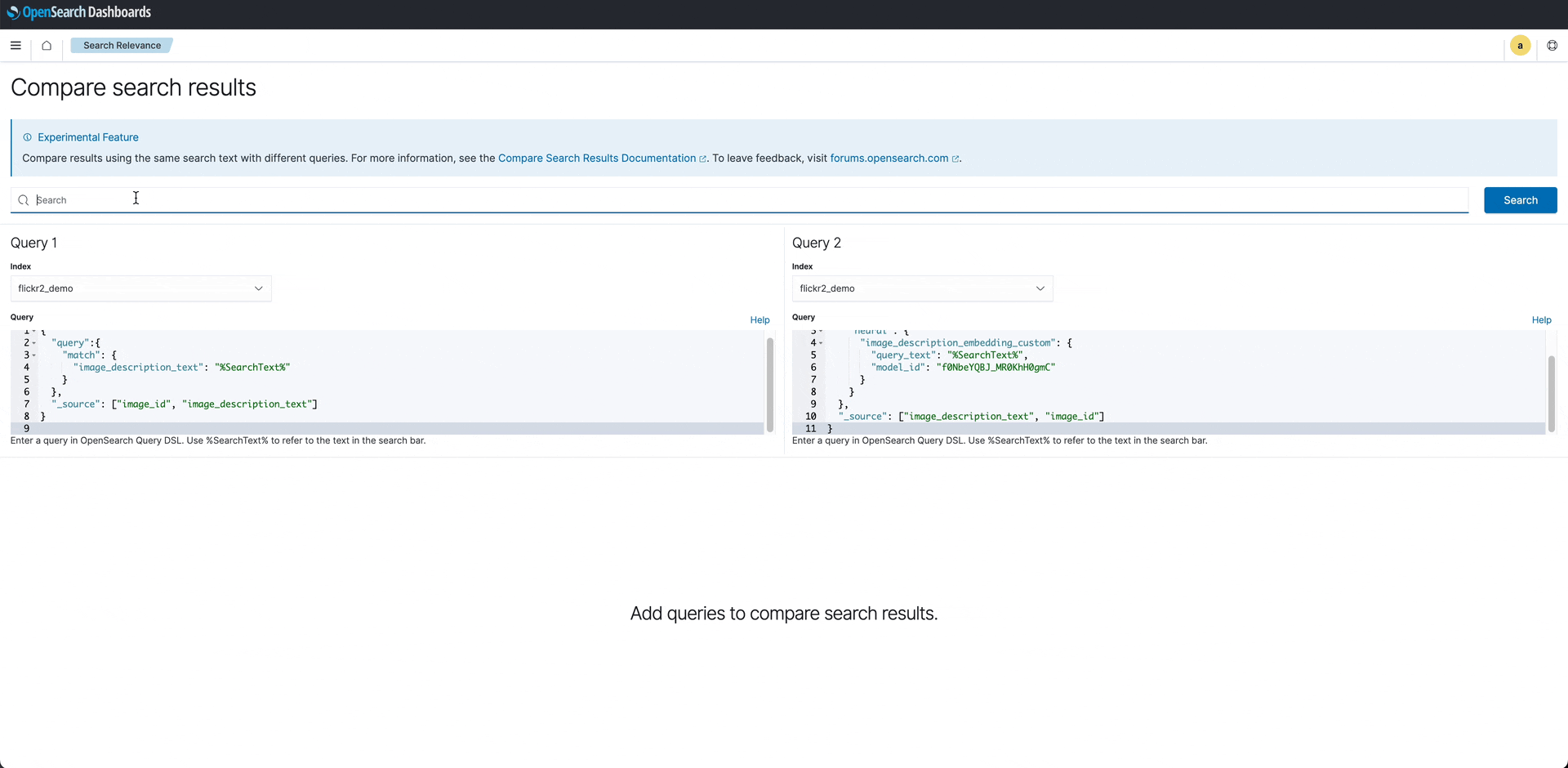Open the Compare Search Results Documentation link
Image resolution: width=1568 pixels, height=768 pixels.
point(599,158)
